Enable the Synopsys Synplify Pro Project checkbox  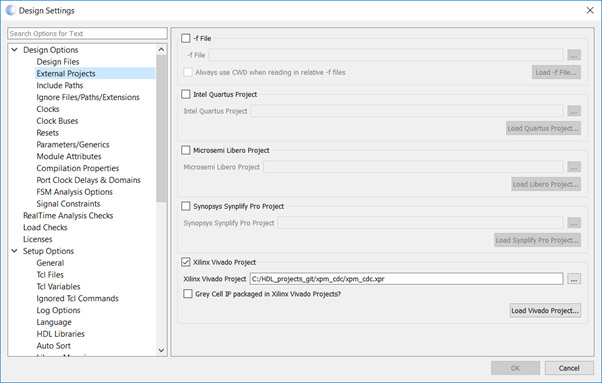186,206
